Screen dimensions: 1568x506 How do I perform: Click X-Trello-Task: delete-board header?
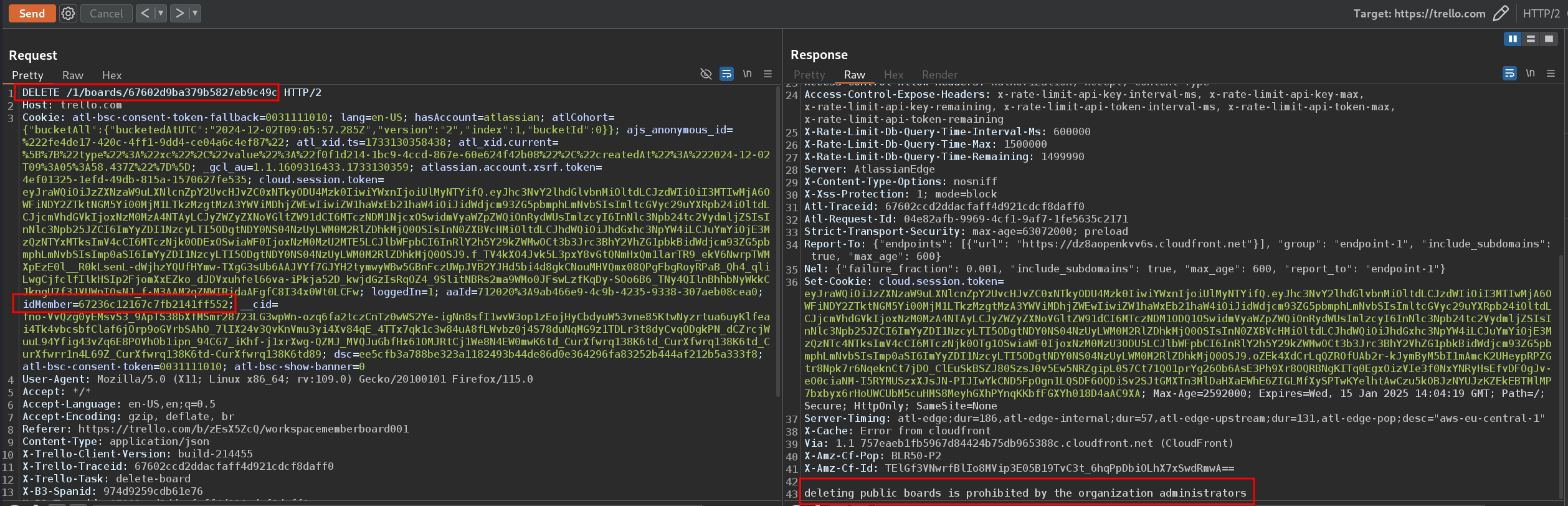107,479
